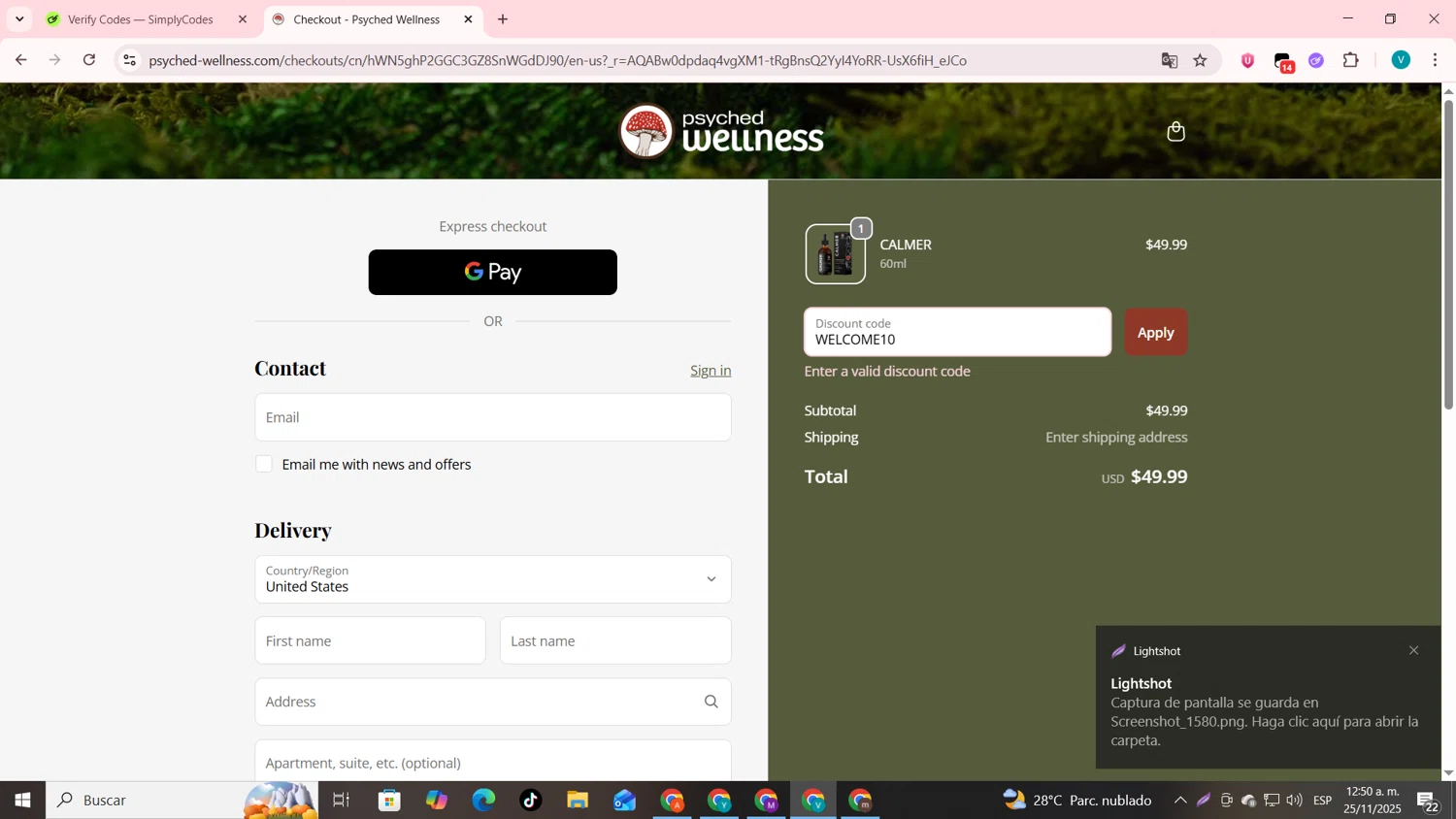
Task: Open Chrome three-dot menu
Action: [x=1436, y=60]
